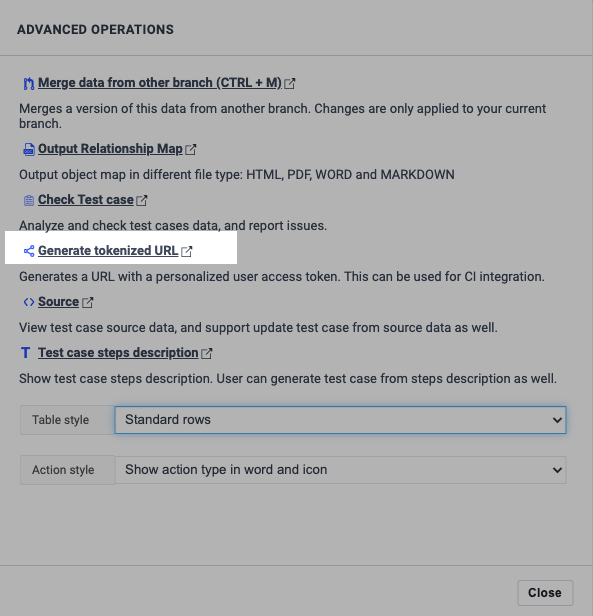Open the Generate tokenized URL link
The width and height of the screenshot is (593, 616).
coord(108,251)
